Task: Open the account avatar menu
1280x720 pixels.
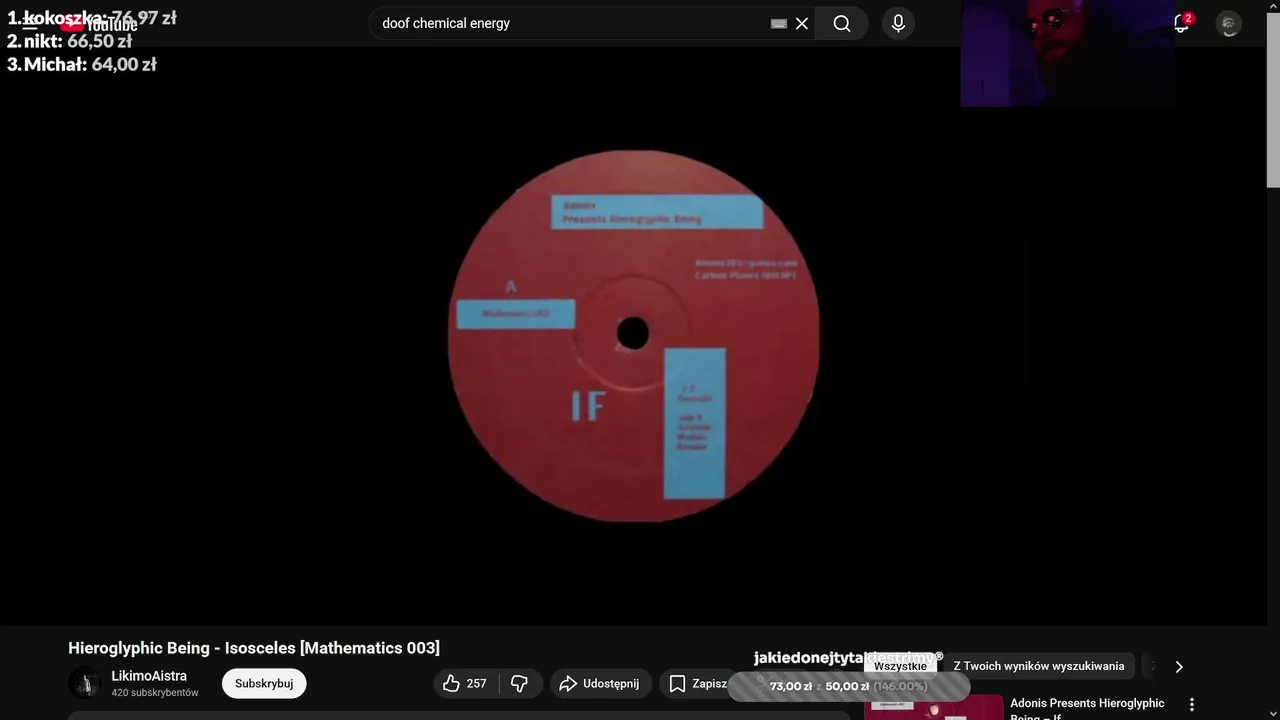Action: tap(1229, 24)
